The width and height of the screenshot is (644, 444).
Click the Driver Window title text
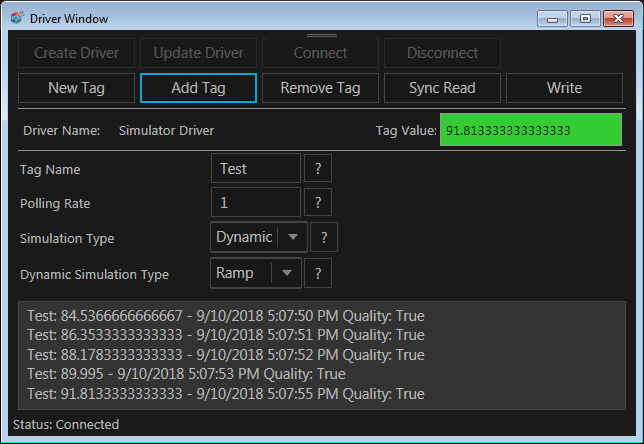pos(69,19)
